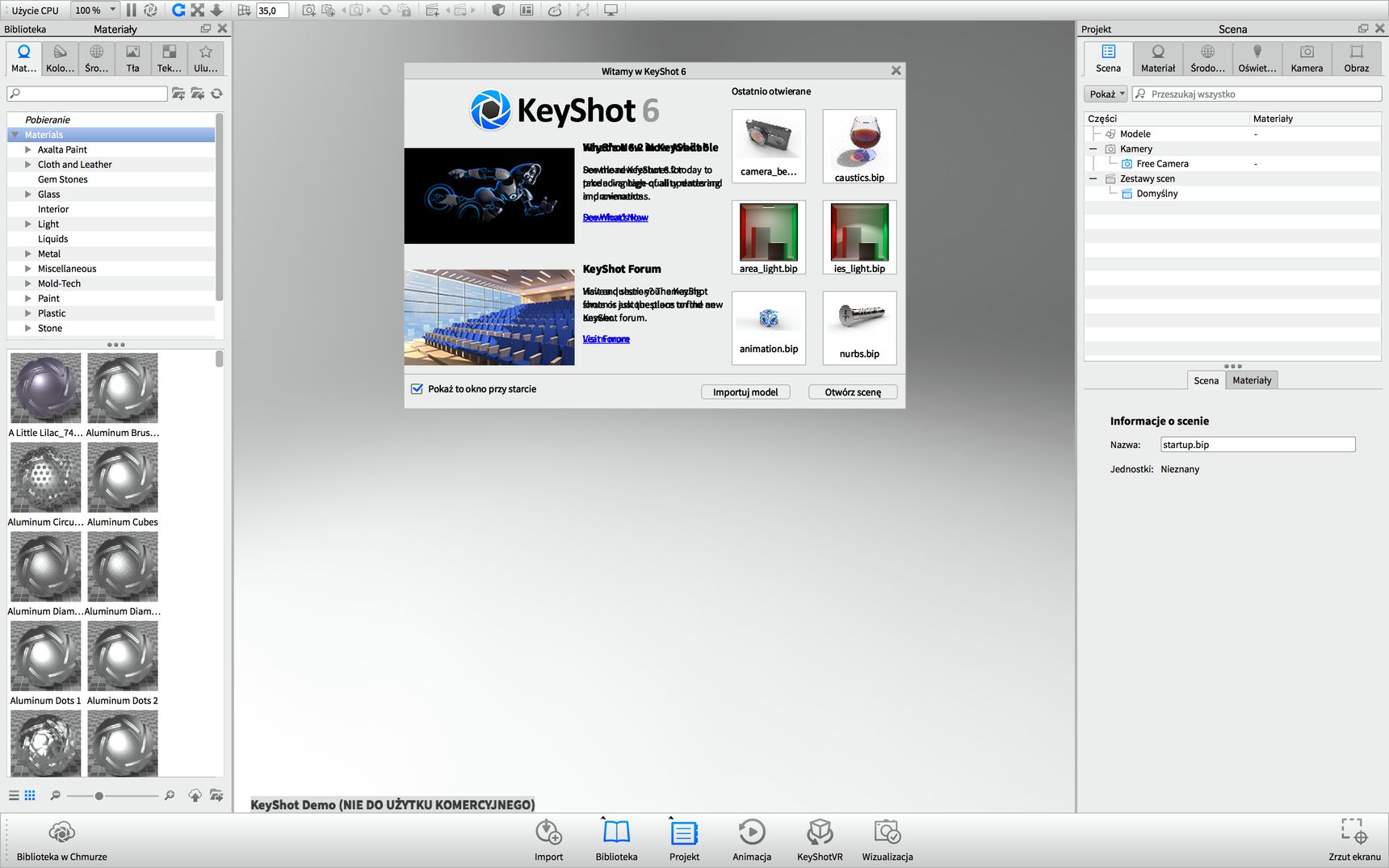
Task: Click the zoom-out magnifier for library thumbnails
Action: tap(55, 795)
